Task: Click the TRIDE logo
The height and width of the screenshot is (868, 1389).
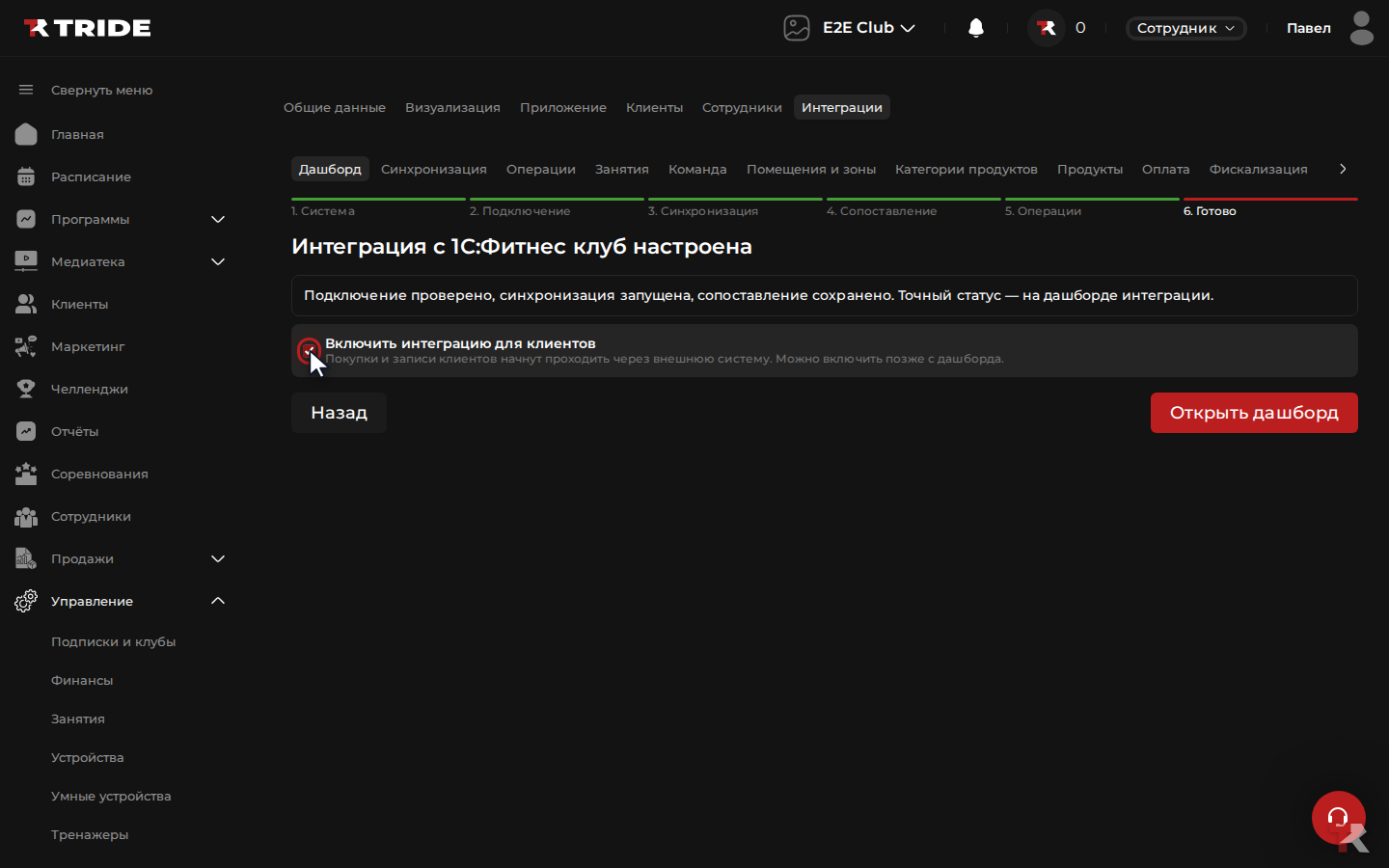Action: 87,28
